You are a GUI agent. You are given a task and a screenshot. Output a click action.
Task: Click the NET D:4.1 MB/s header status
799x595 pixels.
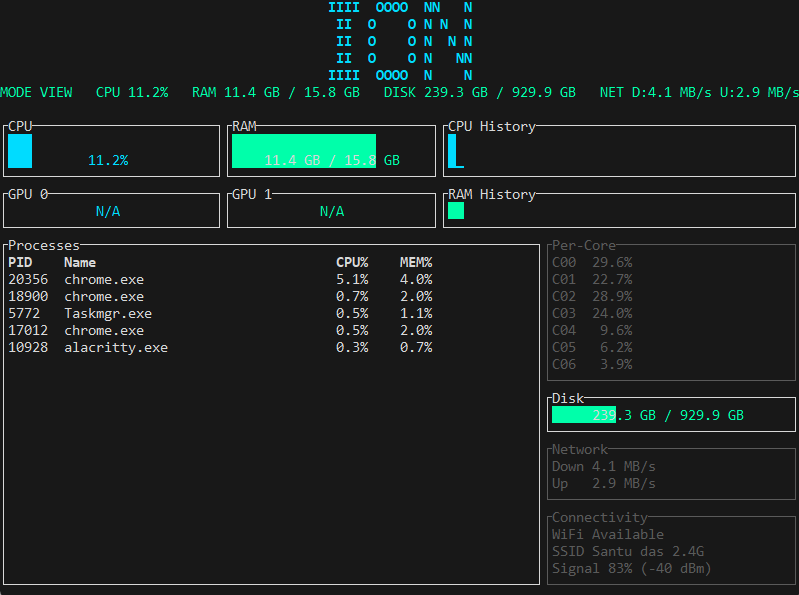point(655,92)
